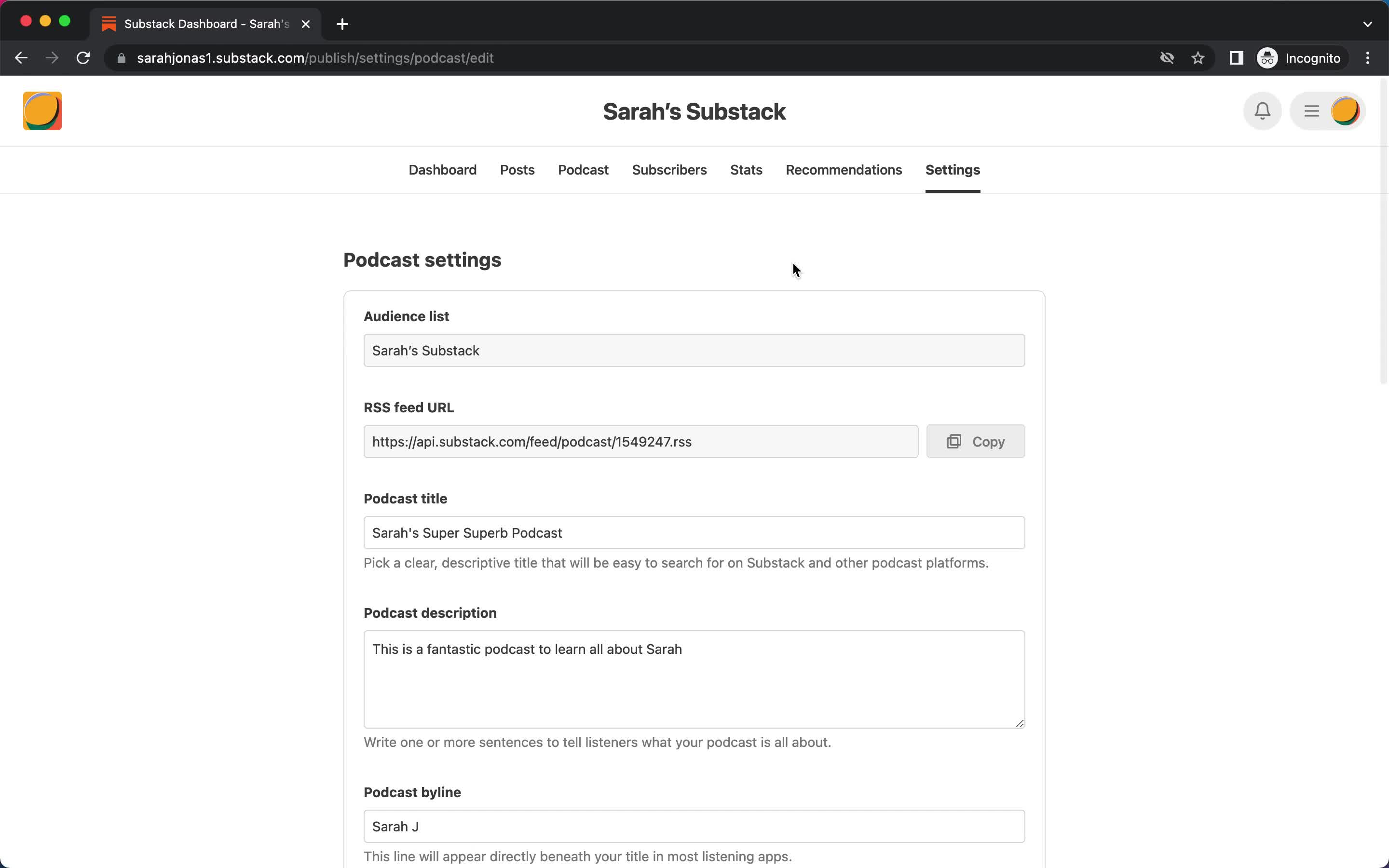Select the Stats tab
The height and width of the screenshot is (868, 1389).
pyautogui.click(x=746, y=169)
